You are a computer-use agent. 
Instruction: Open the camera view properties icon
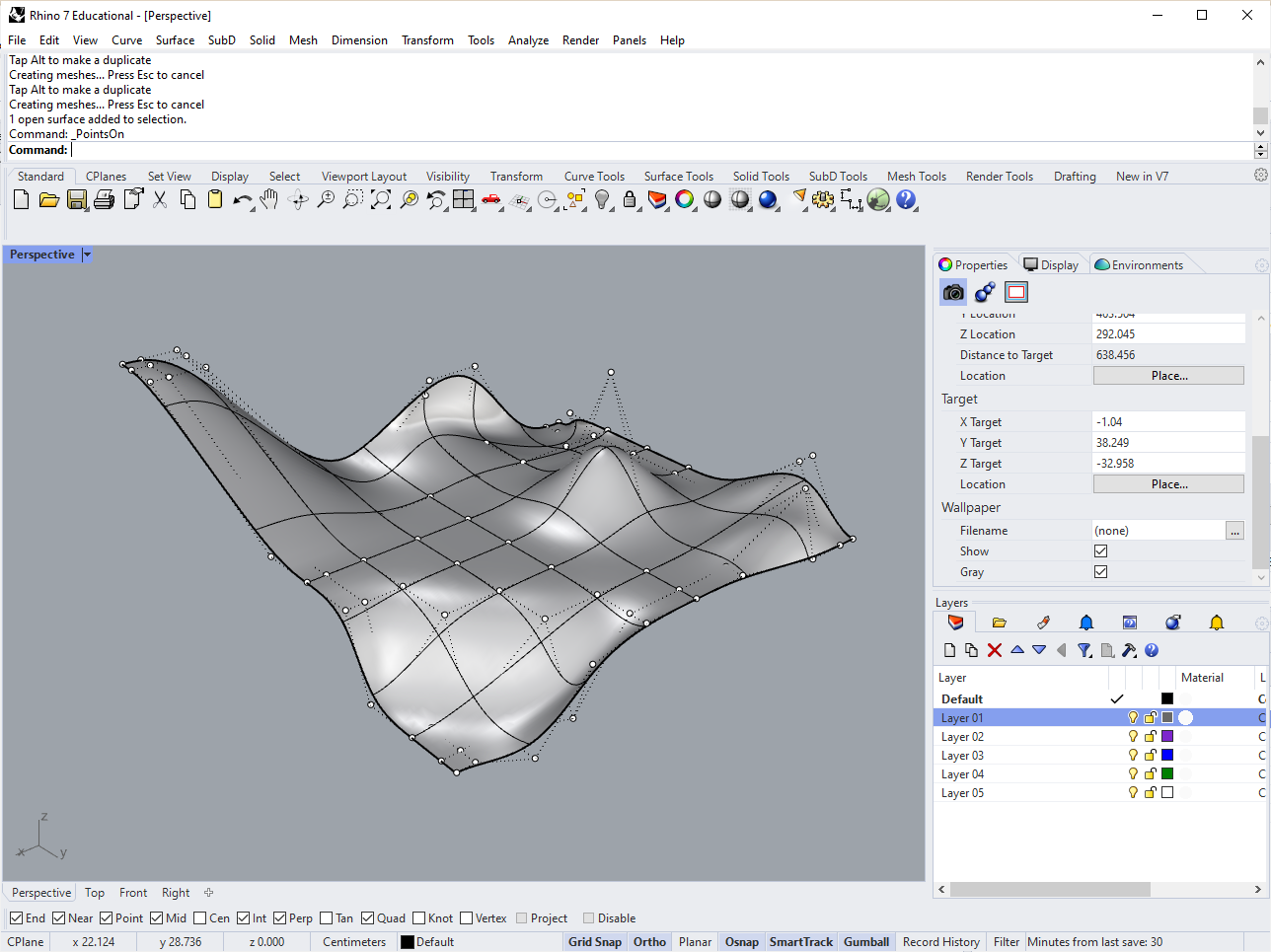tap(953, 292)
